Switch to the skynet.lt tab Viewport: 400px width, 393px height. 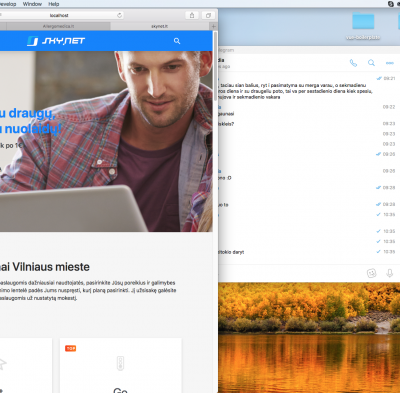[160, 26]
